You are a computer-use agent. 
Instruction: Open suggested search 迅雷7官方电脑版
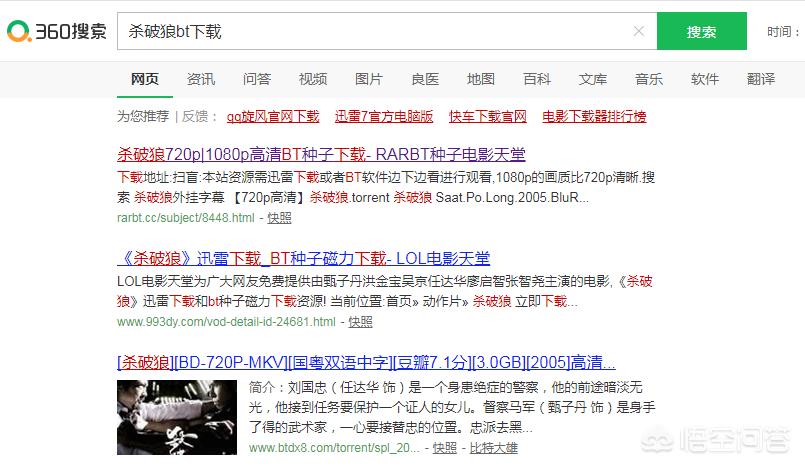coord(384,116)
